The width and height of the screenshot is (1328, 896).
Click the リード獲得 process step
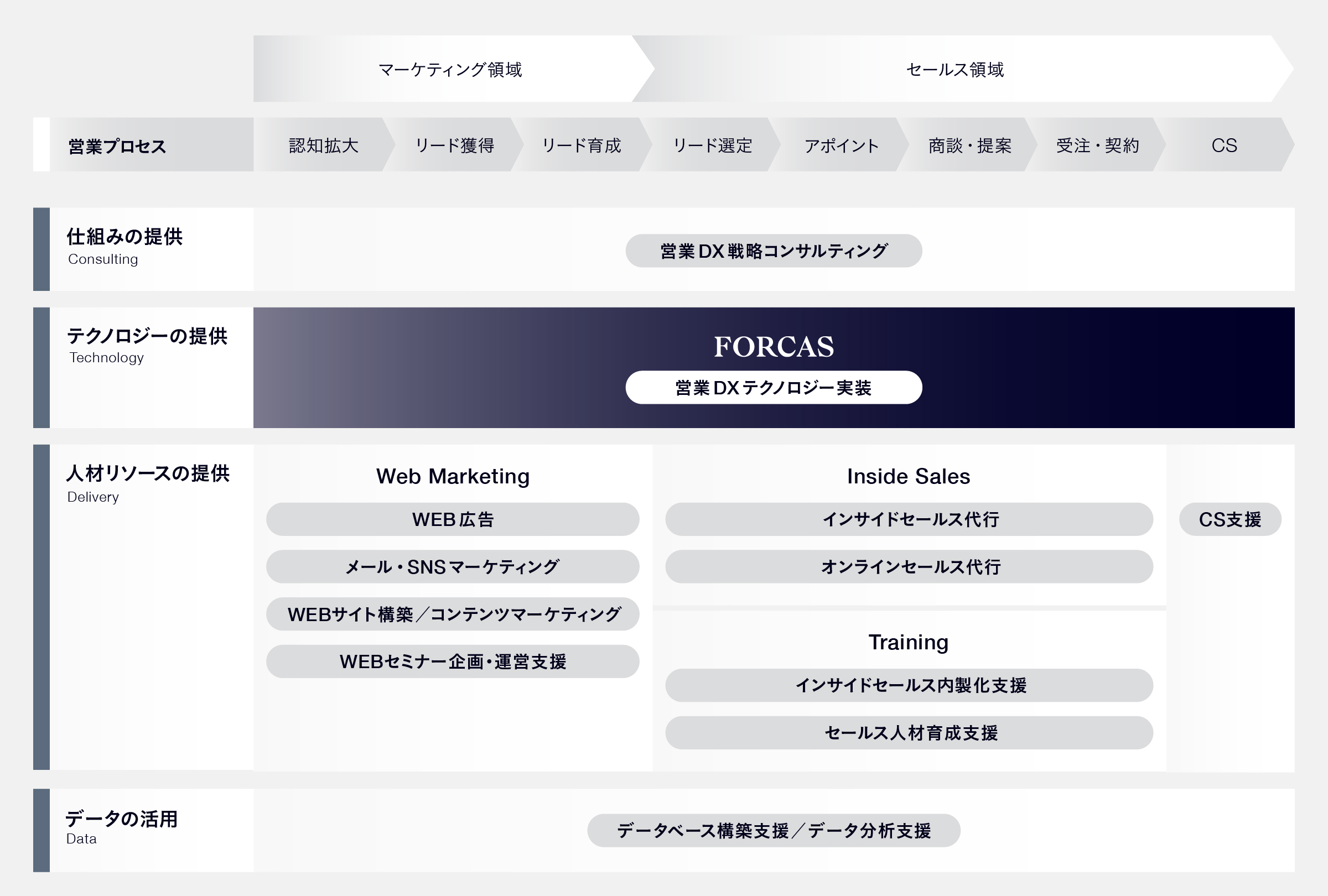click(454, 145)
